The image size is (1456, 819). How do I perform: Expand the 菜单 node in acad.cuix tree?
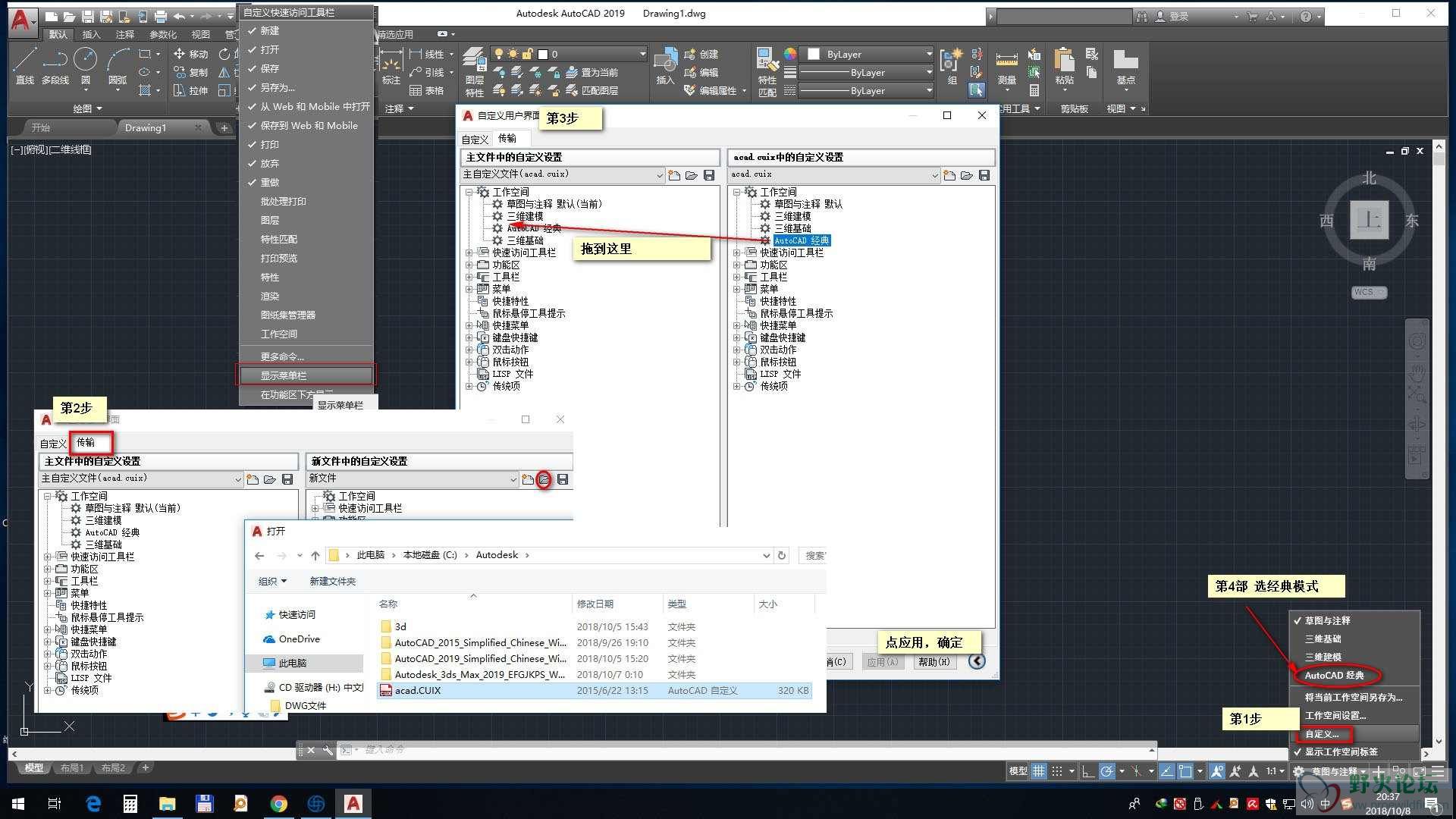click(736, 289)
